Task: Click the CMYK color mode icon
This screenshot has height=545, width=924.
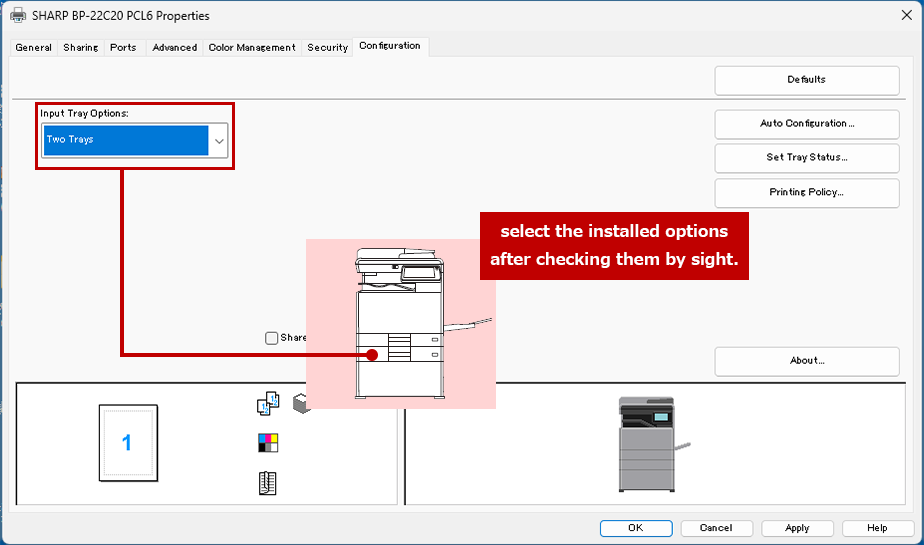Action: point(268,443)
